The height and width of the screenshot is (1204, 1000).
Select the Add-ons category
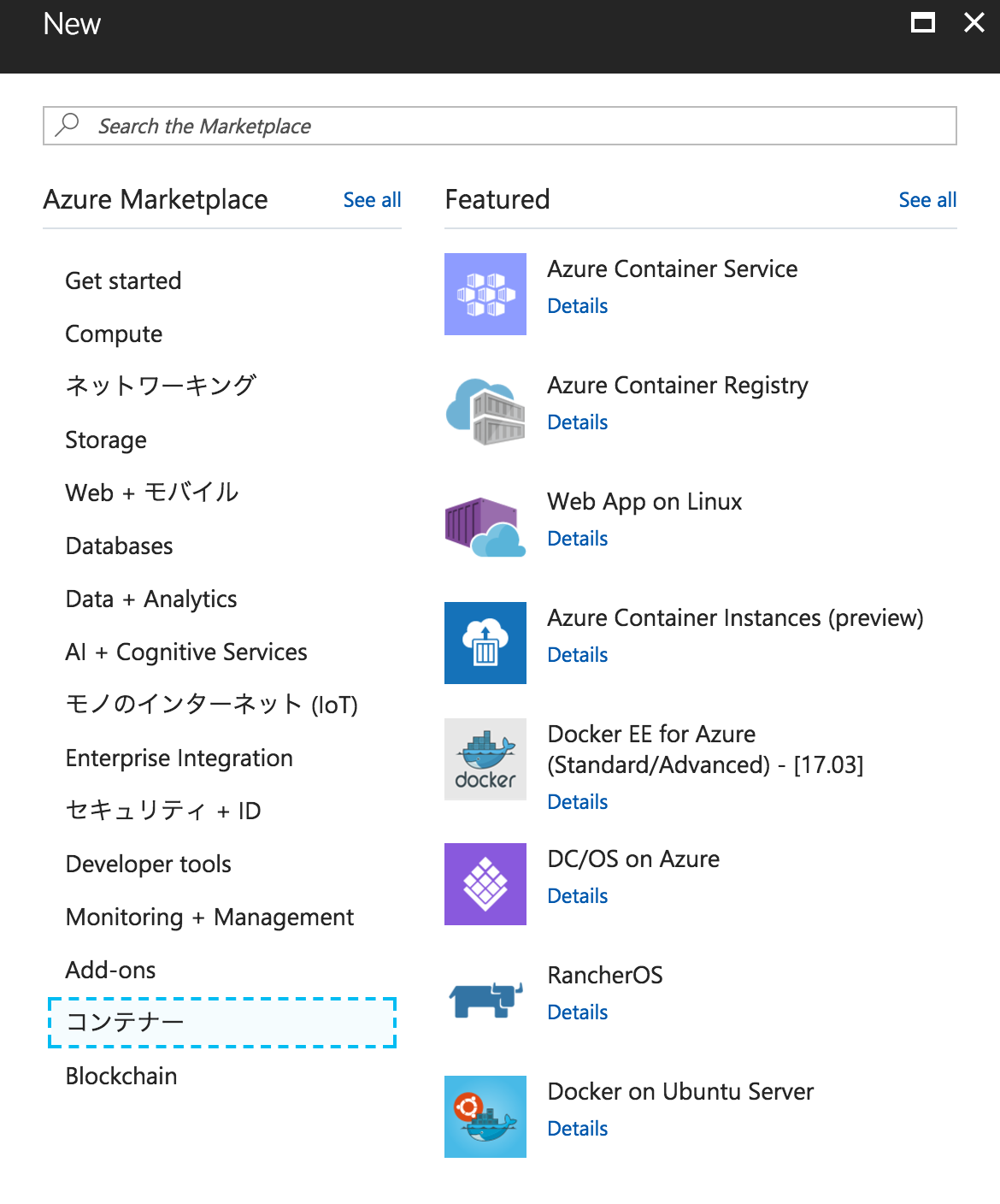(x=111, y=970)
